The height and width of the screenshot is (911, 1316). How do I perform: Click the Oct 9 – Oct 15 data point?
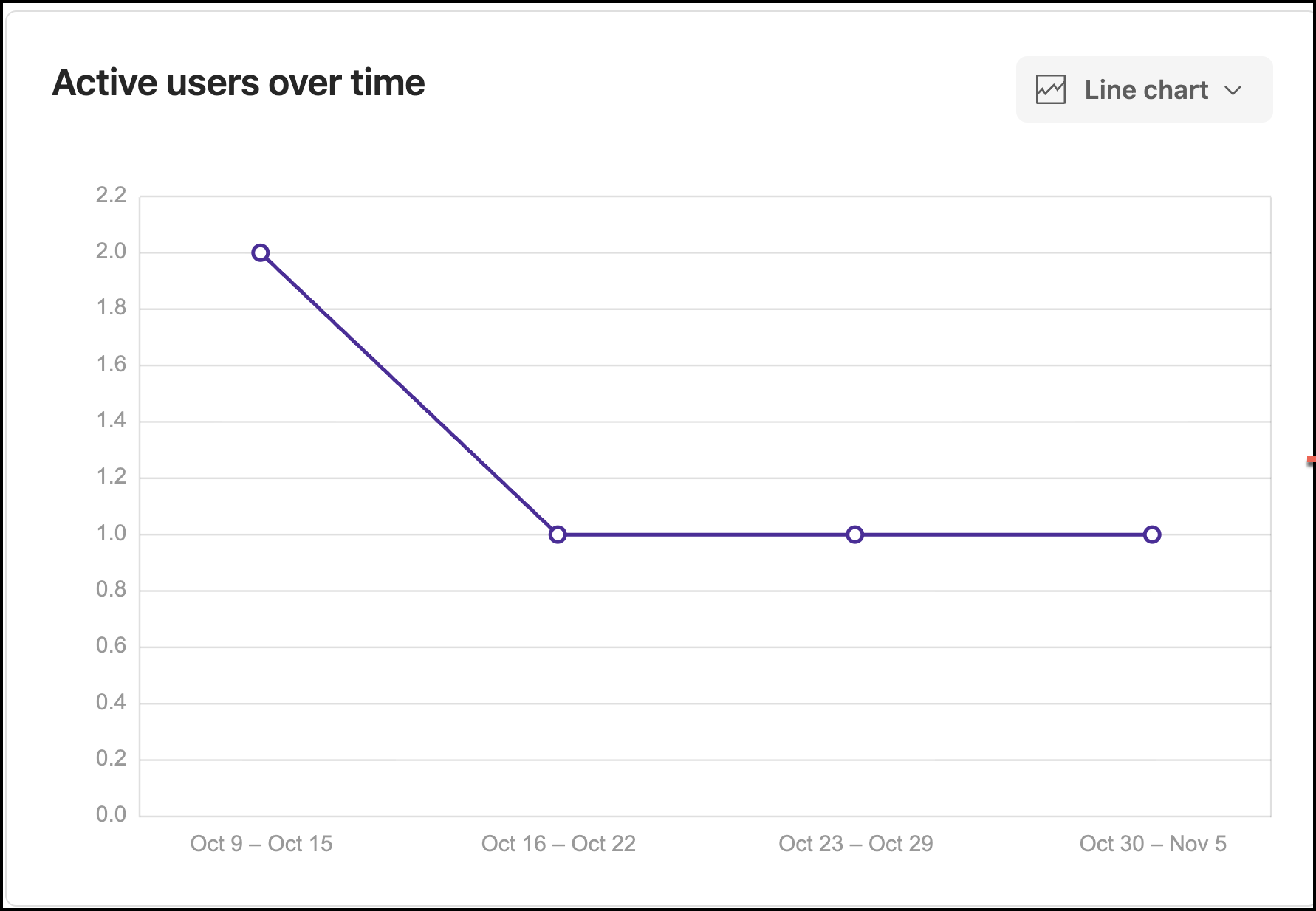pyautogui.click(x=260, y=253)
